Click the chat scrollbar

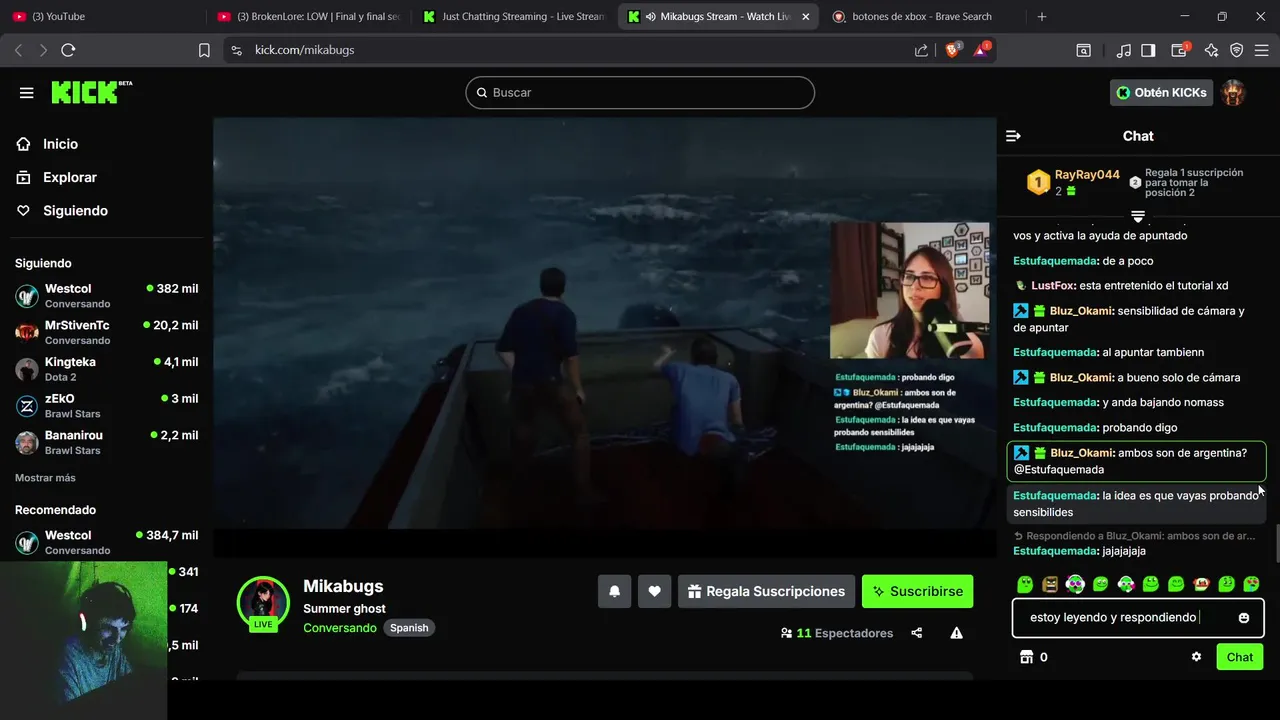point(1276,543)
